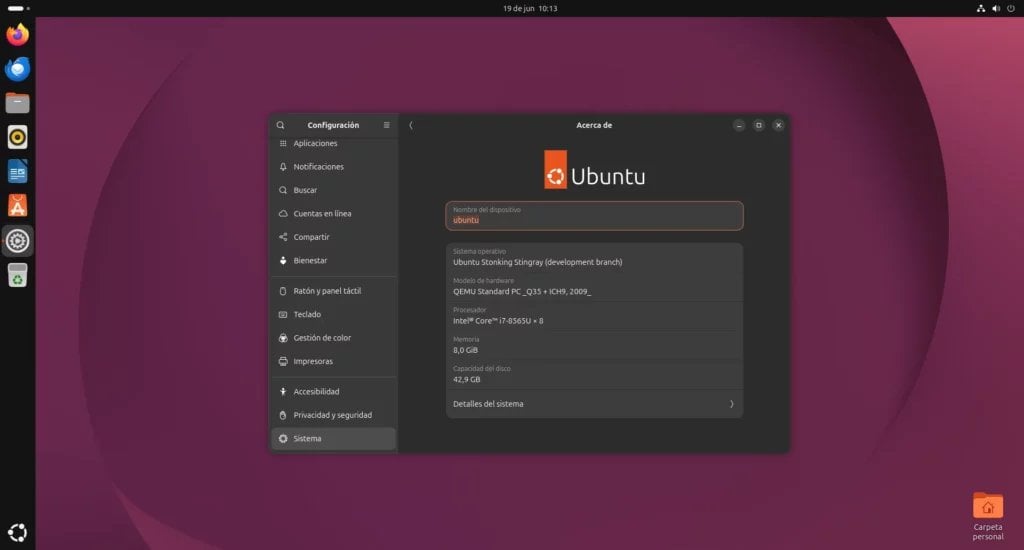Viewport: 1024px width, 550px height.
Task: Click the magnifier icon beside Buscar
Action: [x=283, y=190]
